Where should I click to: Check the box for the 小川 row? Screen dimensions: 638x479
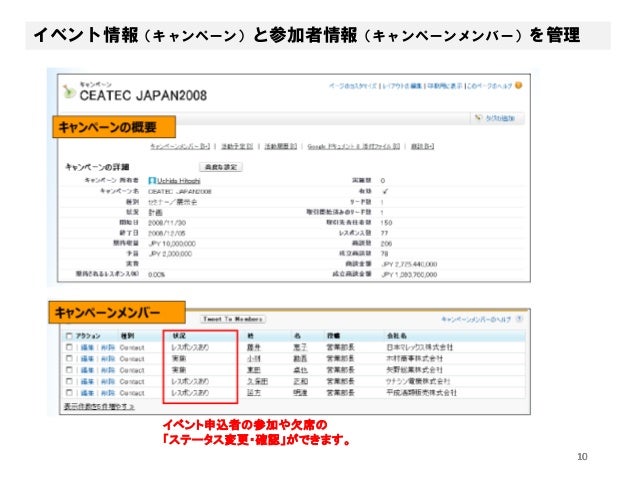click(x=69, y=359)
